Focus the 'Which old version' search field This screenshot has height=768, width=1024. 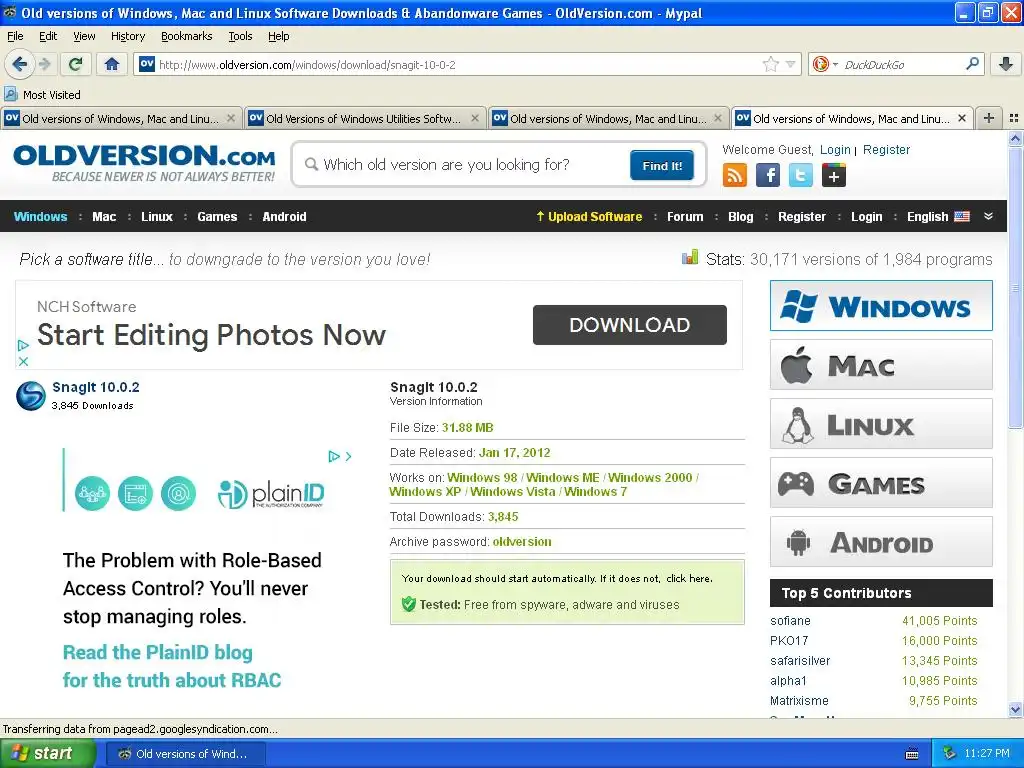tap(464, 165)
